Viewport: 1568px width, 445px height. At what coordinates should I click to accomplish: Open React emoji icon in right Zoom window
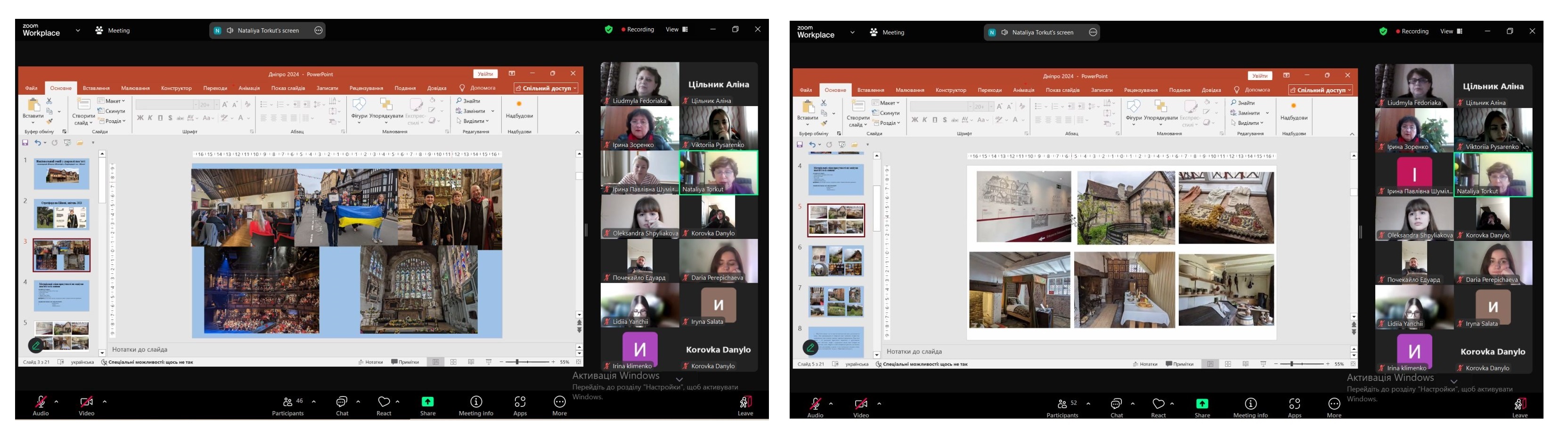1158,404
